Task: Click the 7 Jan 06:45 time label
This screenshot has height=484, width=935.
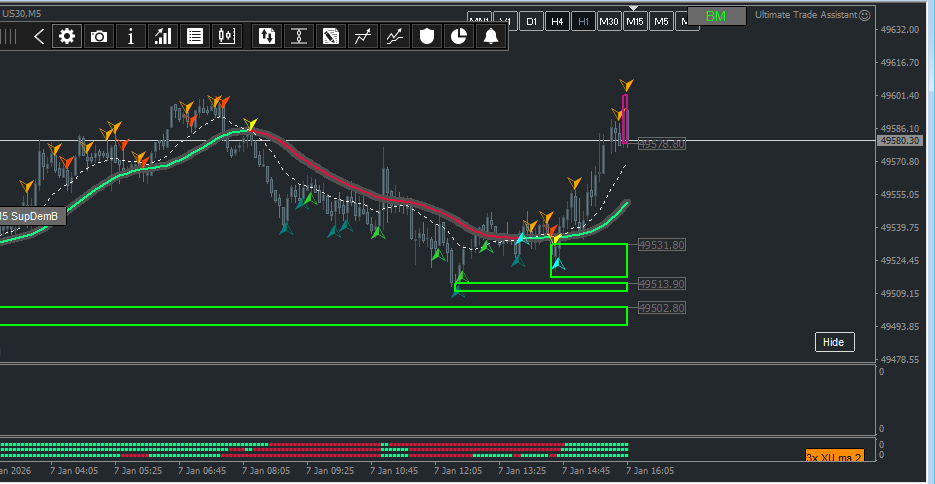Action: (x=202, y=471)
